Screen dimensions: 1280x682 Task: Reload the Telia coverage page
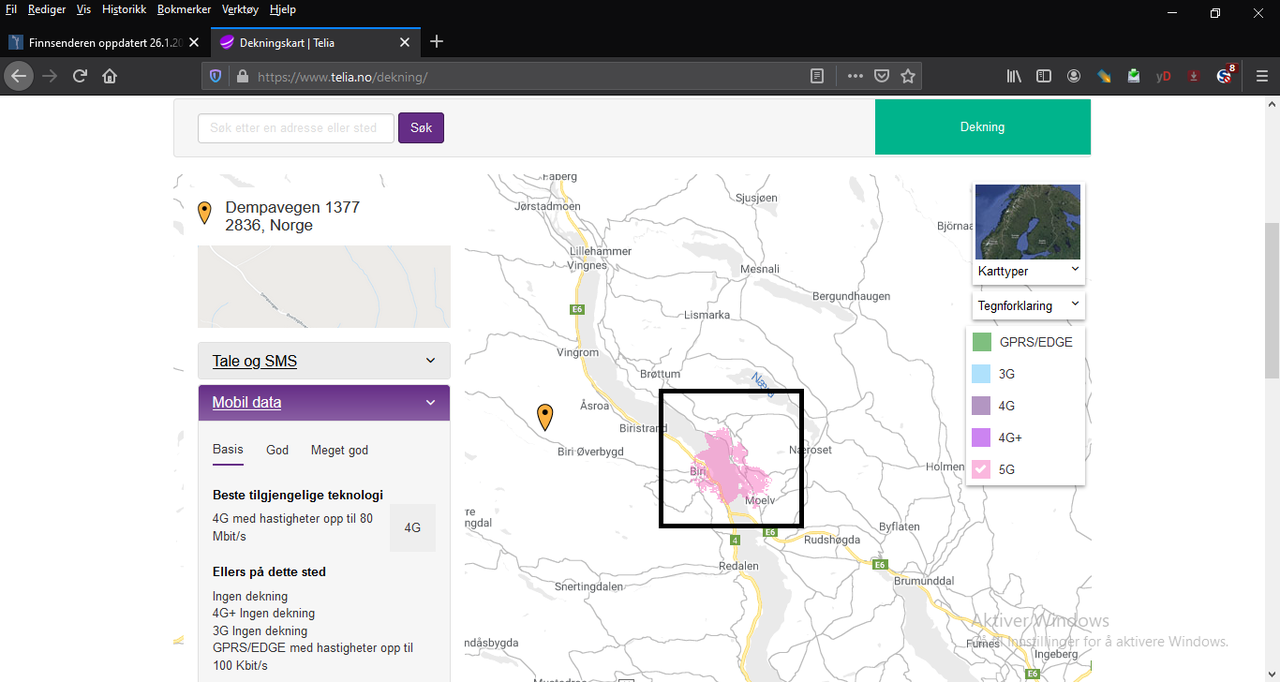coord(80,76)
